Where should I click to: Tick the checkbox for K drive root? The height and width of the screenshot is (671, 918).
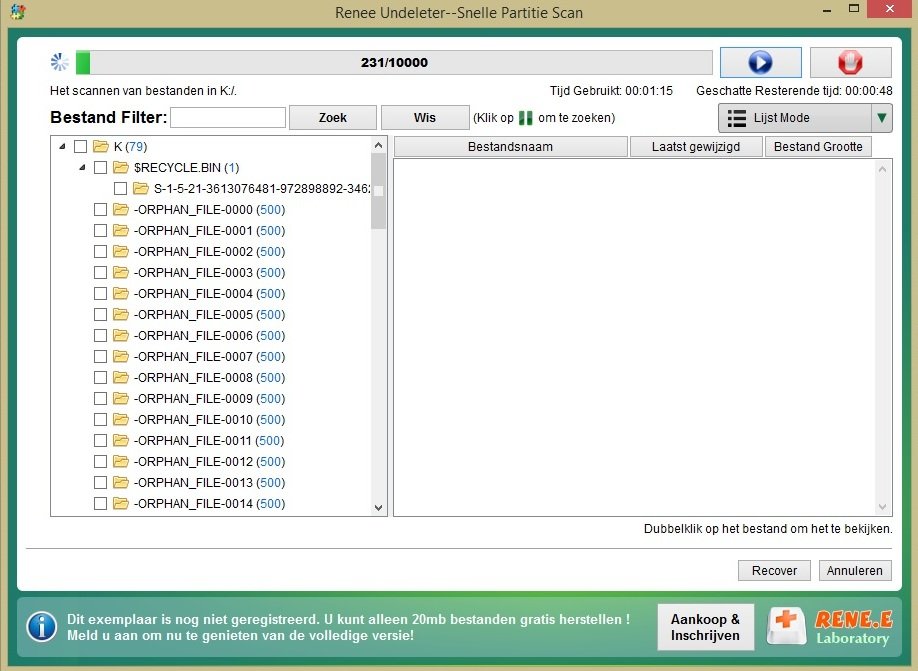(x=80, y=147)
